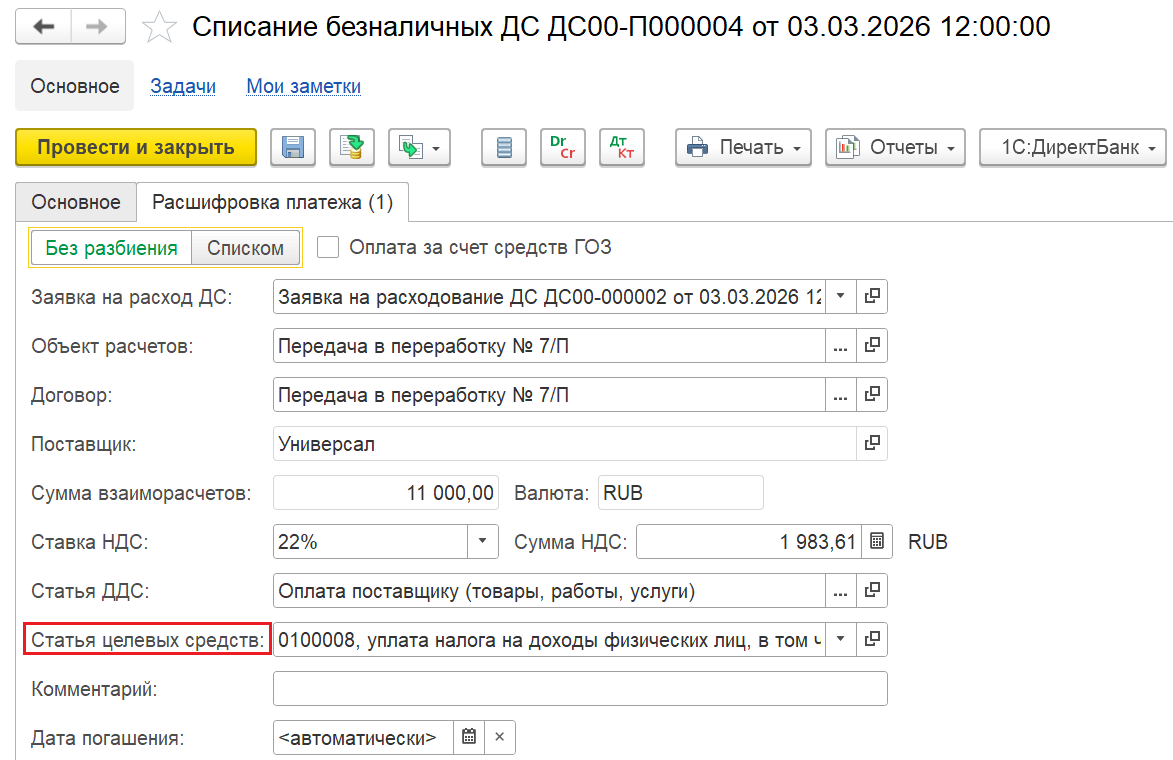The width and height of the screenshot is (1173, 760).
Task: Click the Комментарий input field
Action: click(581, 689)
